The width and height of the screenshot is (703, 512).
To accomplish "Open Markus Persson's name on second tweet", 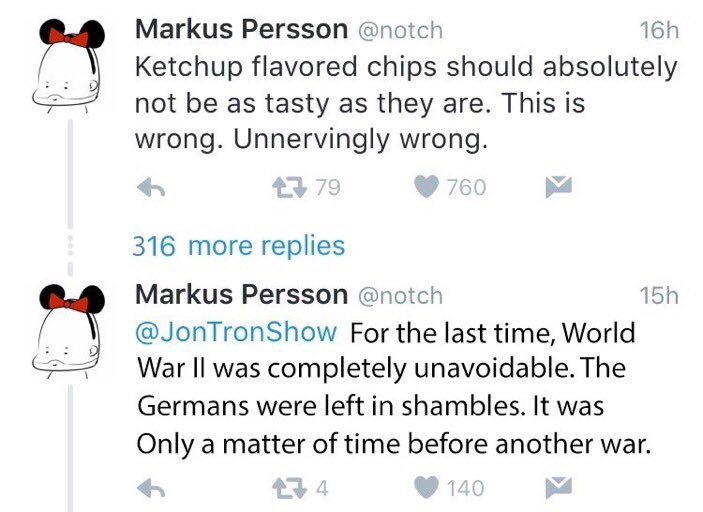I will point(241,295).
